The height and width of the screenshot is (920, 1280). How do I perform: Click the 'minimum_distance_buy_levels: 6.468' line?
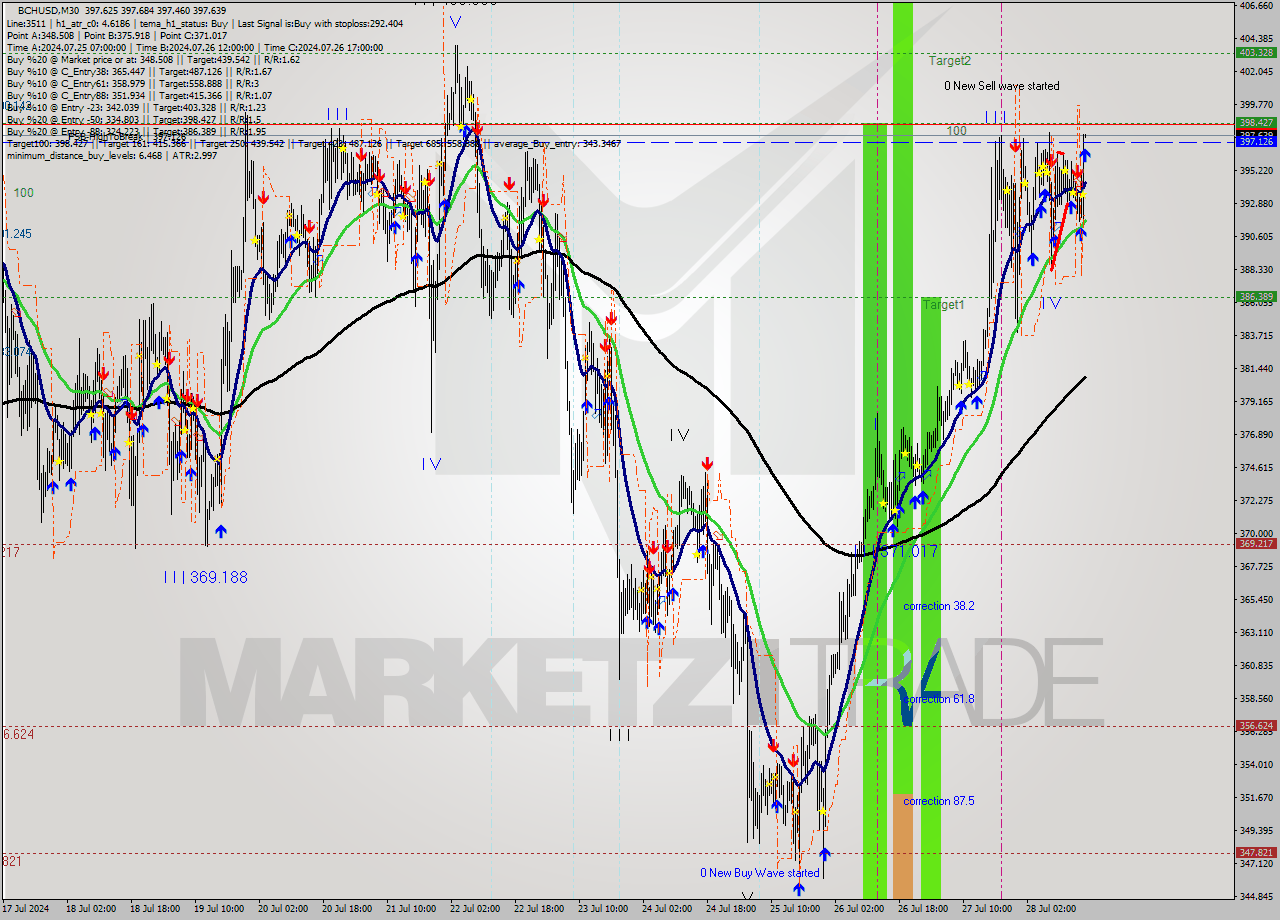(112, 155)
